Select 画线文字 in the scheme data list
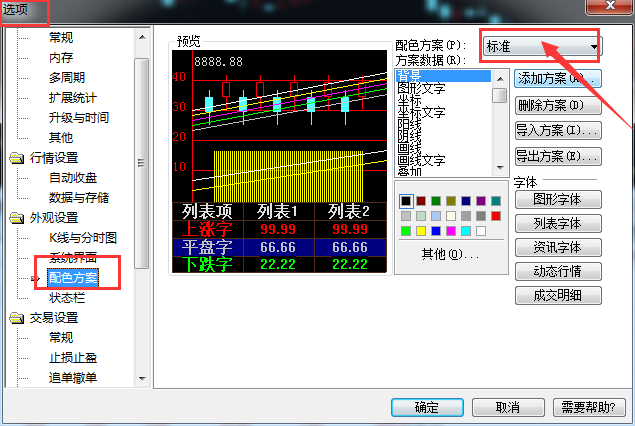This screenshot has width=635, height=426. [421, 160]
